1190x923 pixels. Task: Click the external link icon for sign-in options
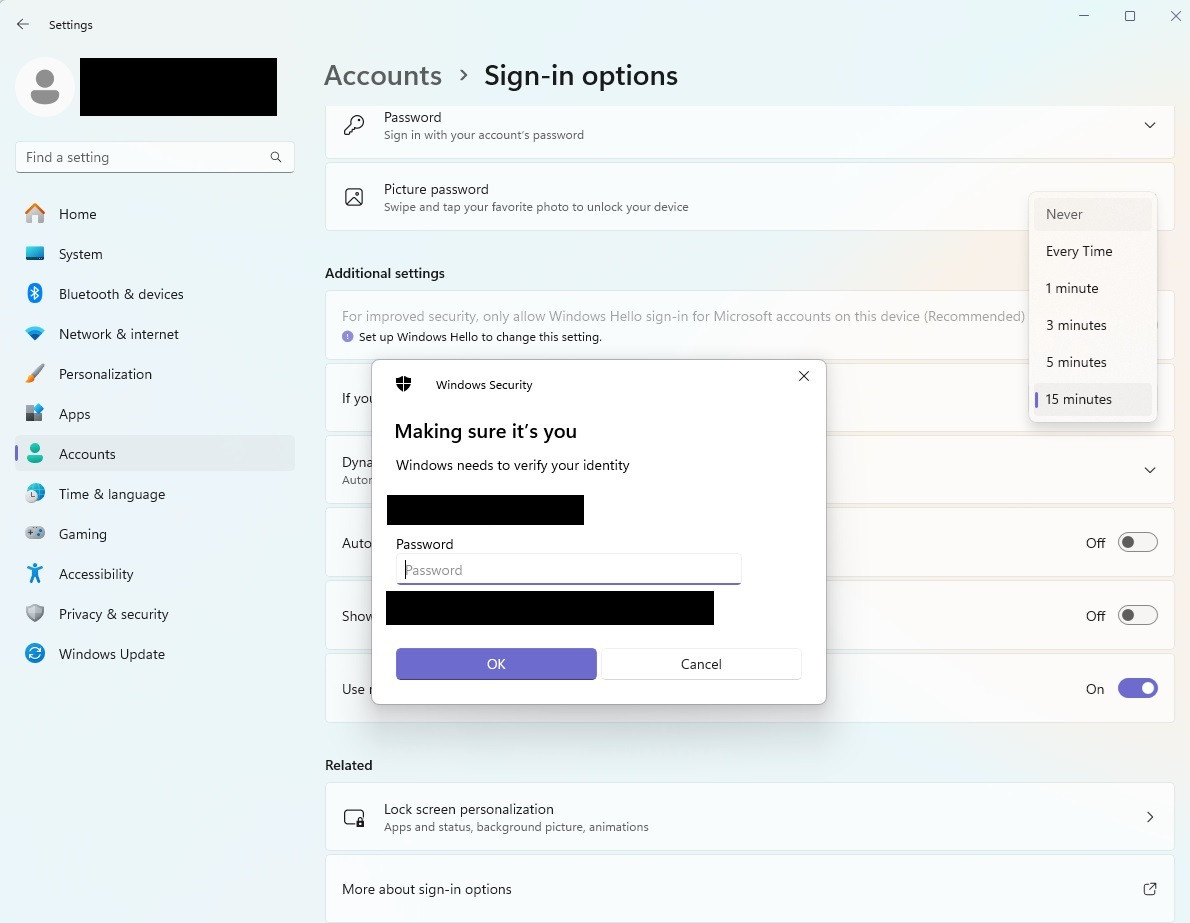coord(1150,889)
